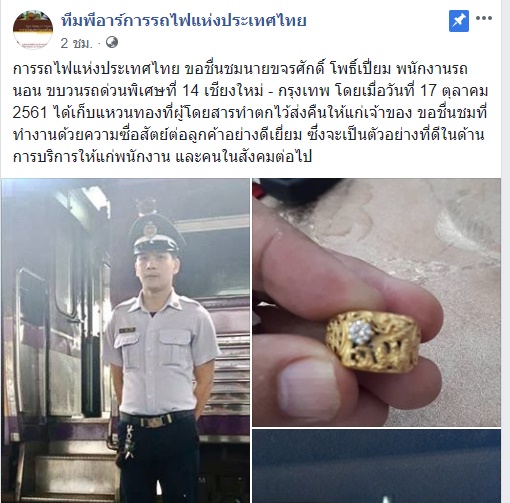Screen dimensions: 510x503
Task: Click last line "การบริการให้แก่พนักงาน" of post
Action: pos(92,157)
